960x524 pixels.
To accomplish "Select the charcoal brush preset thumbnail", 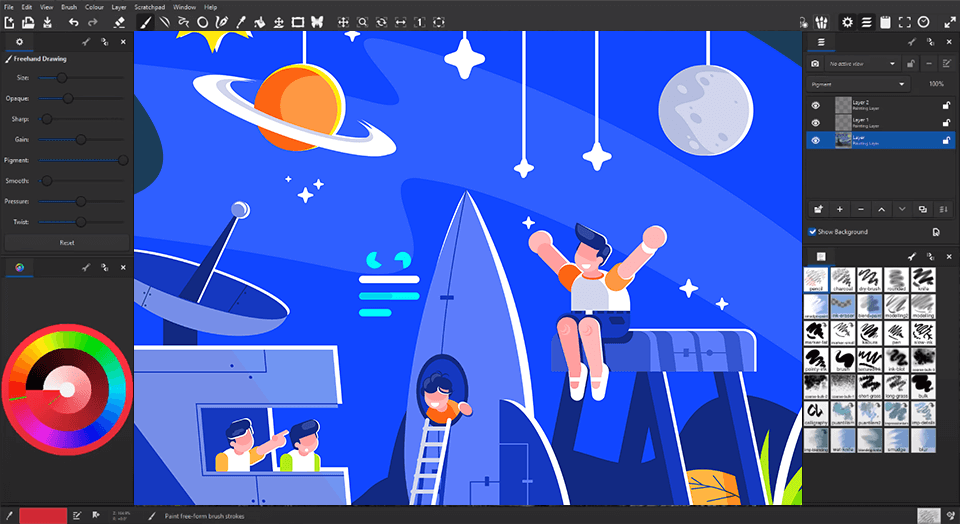I will [843, 277].
